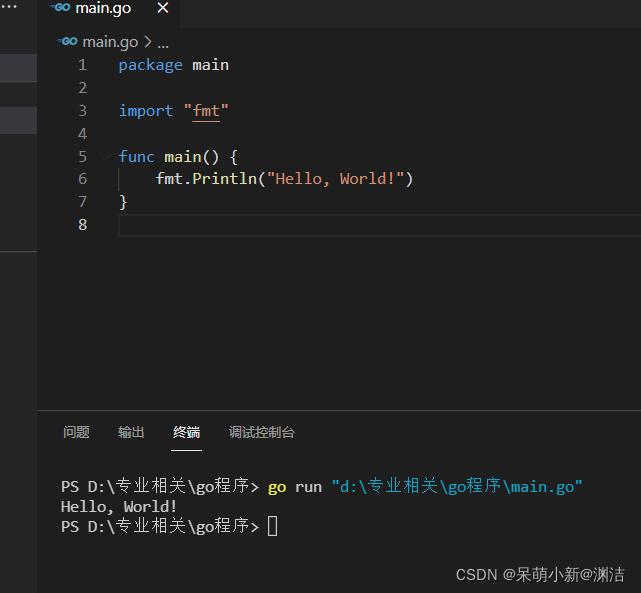Expand the breadcrumb ellipsis symbol list
This screenshot has width=641, height=593.
click(164, 43)
